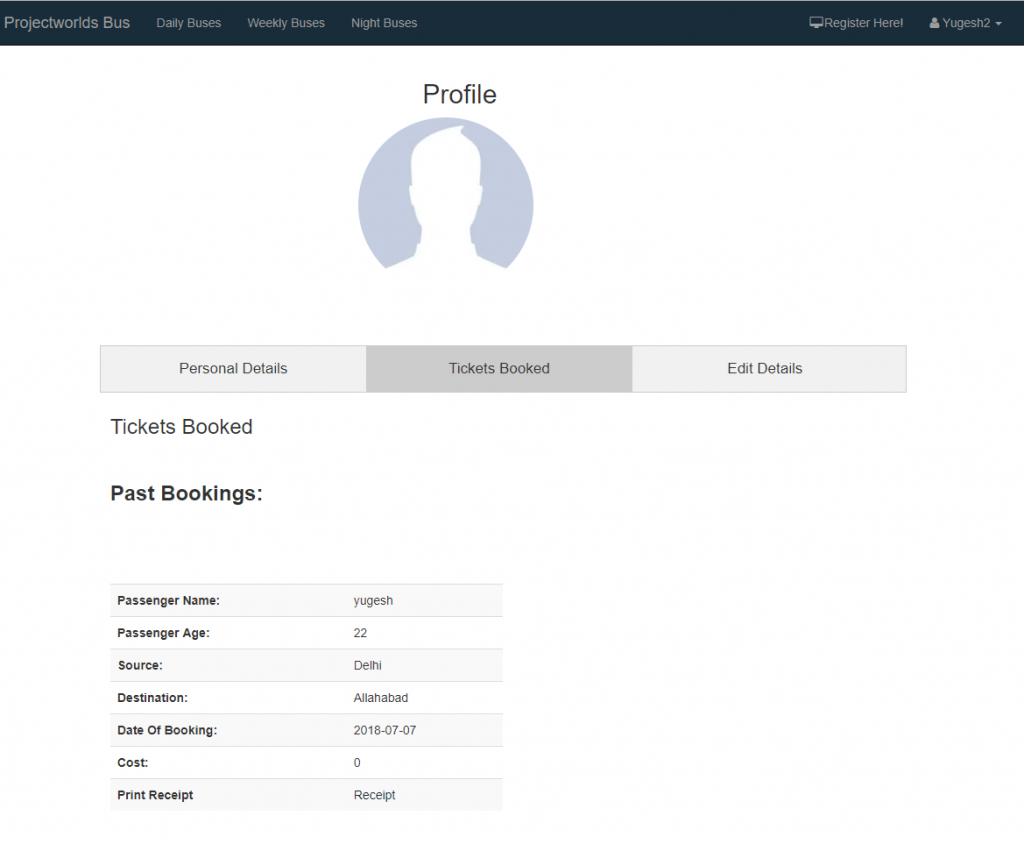Click the Register Here! link

(861, 22)
